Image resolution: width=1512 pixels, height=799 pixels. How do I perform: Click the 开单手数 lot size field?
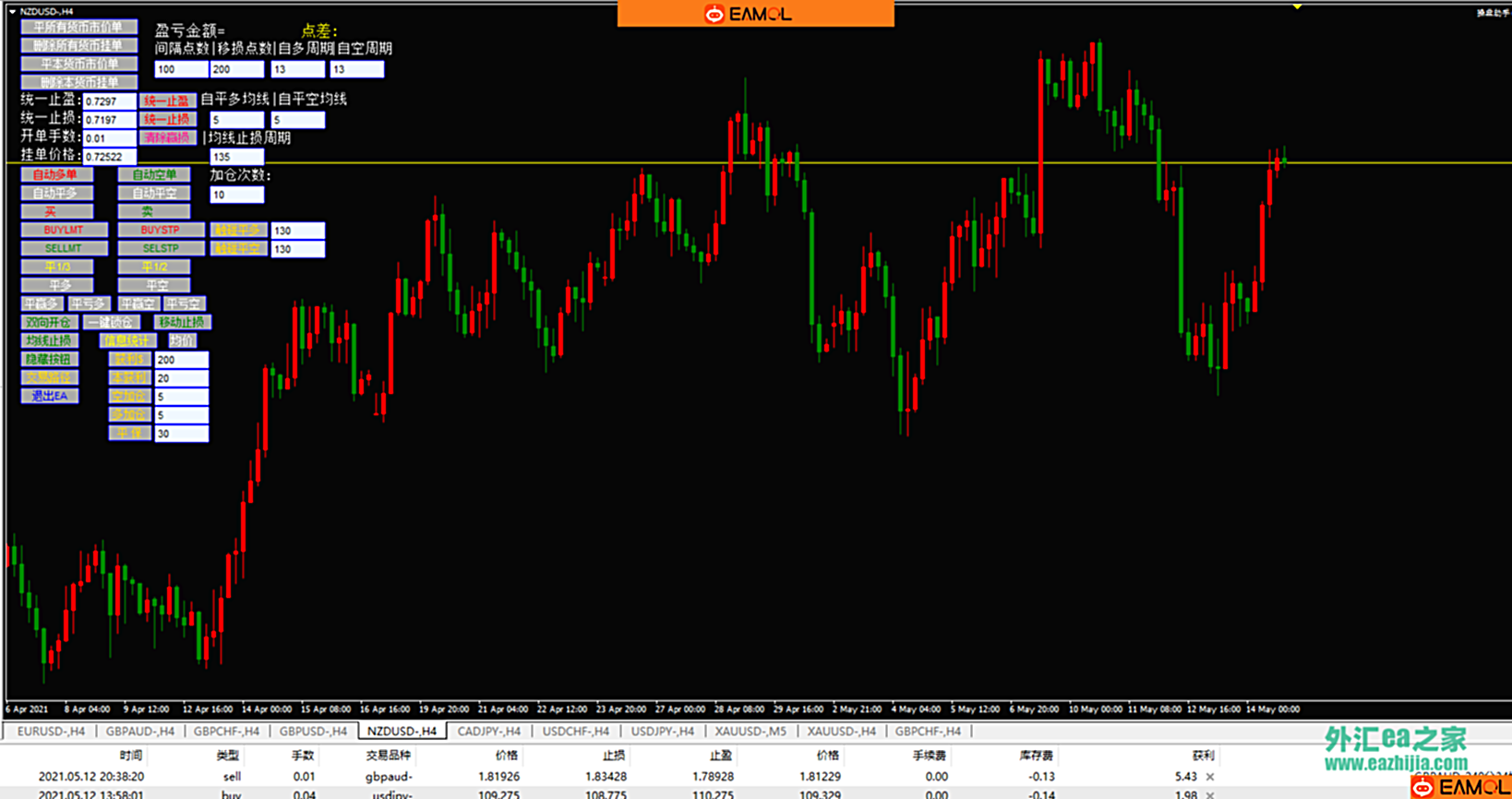pyautogui.click(x=109, y=138)
